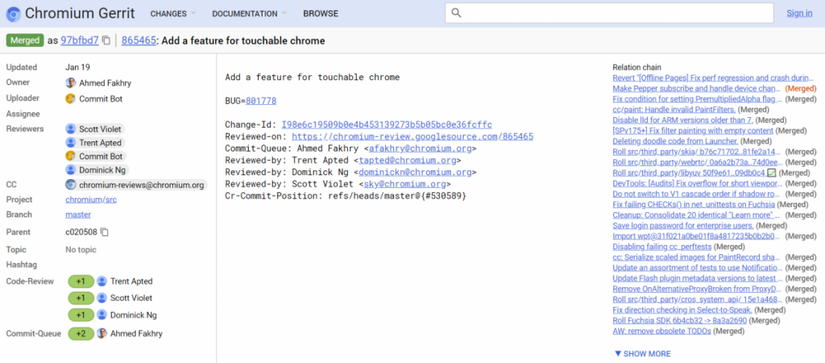Viewport: 825px width, 363px height.
Task: Click Trent Apted's avatar in Code-Review
Action: tap(102, 281)
